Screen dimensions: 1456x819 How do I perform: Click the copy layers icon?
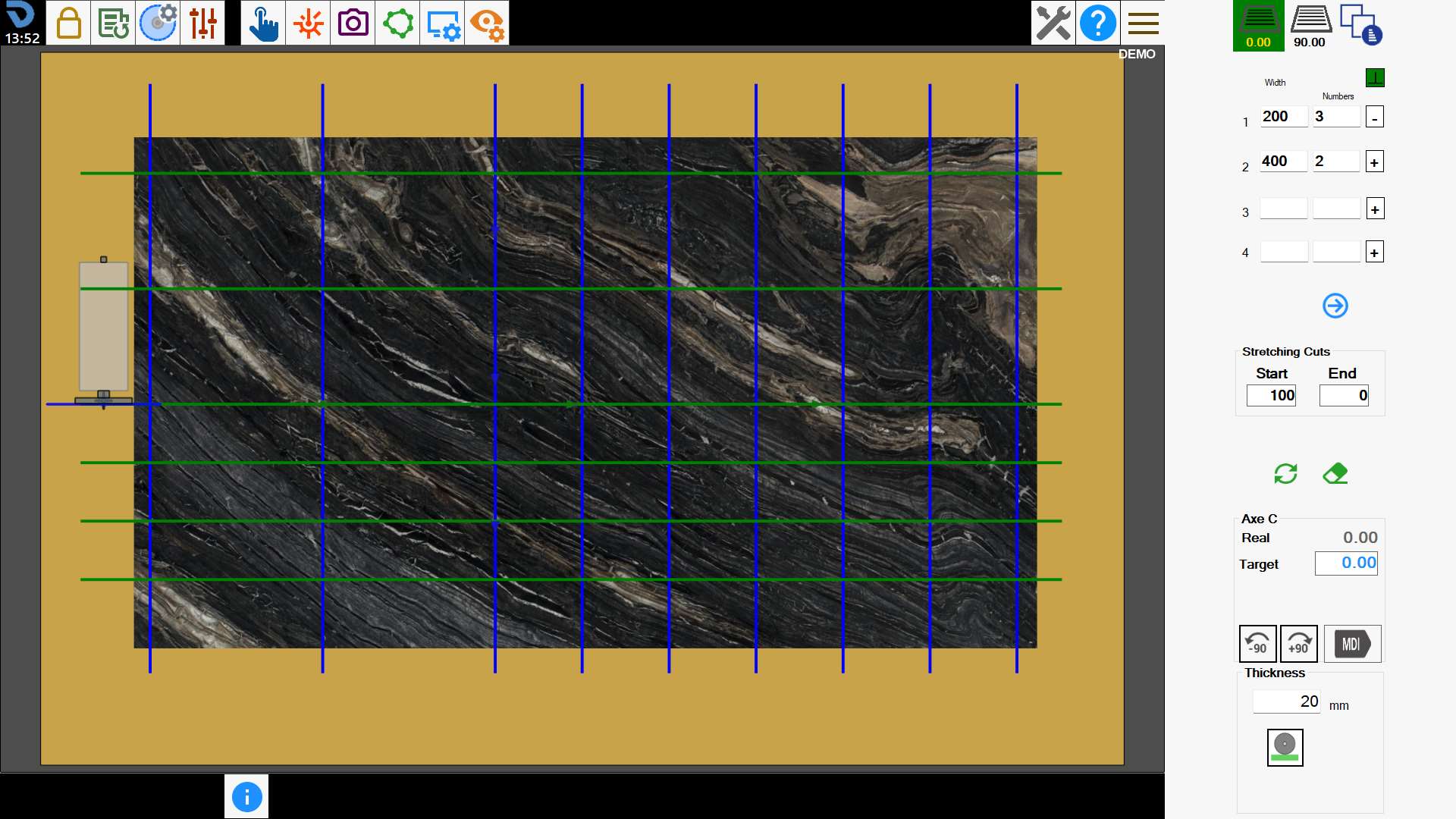(1361, 25)
